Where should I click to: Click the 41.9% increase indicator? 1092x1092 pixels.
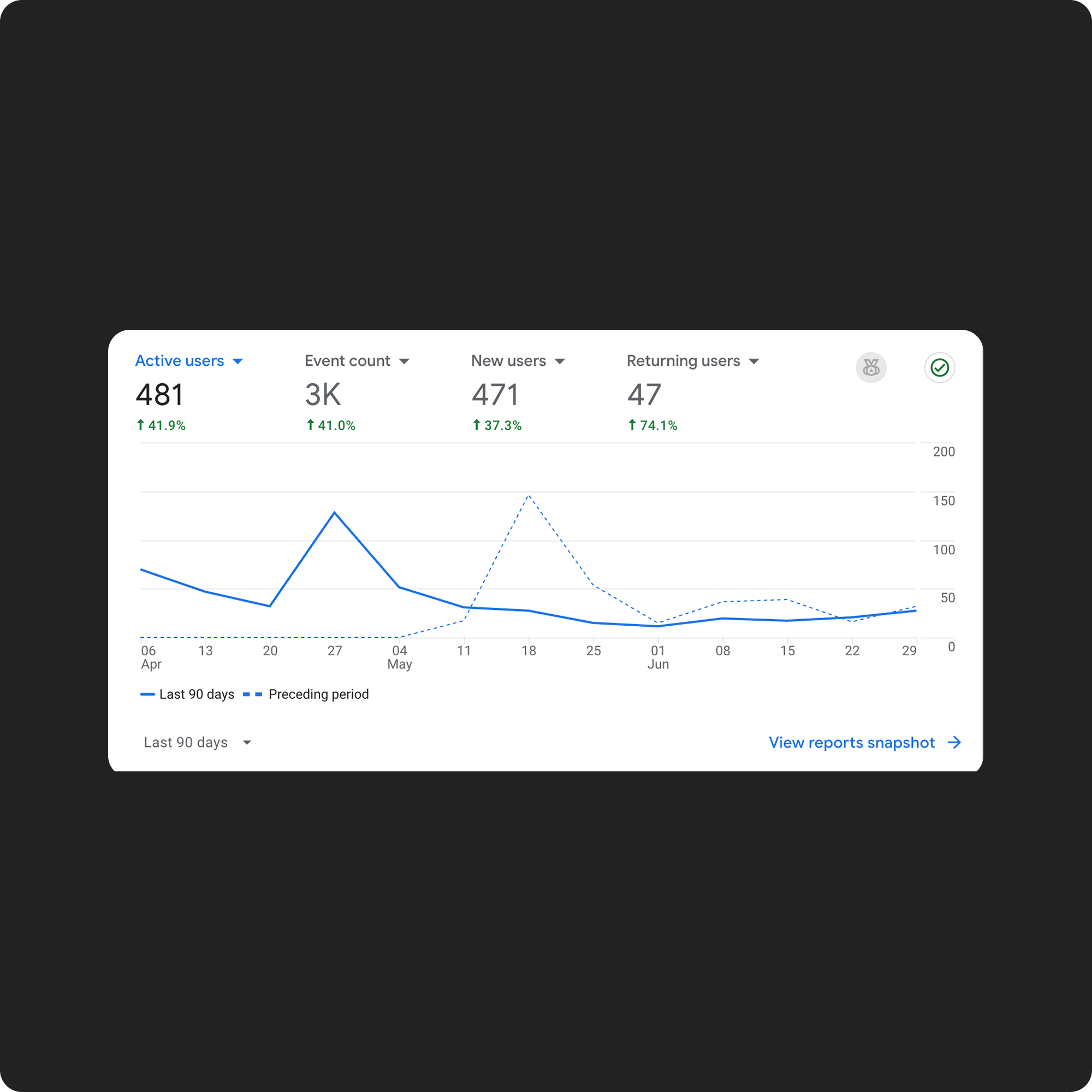click(x=161, y=425)
